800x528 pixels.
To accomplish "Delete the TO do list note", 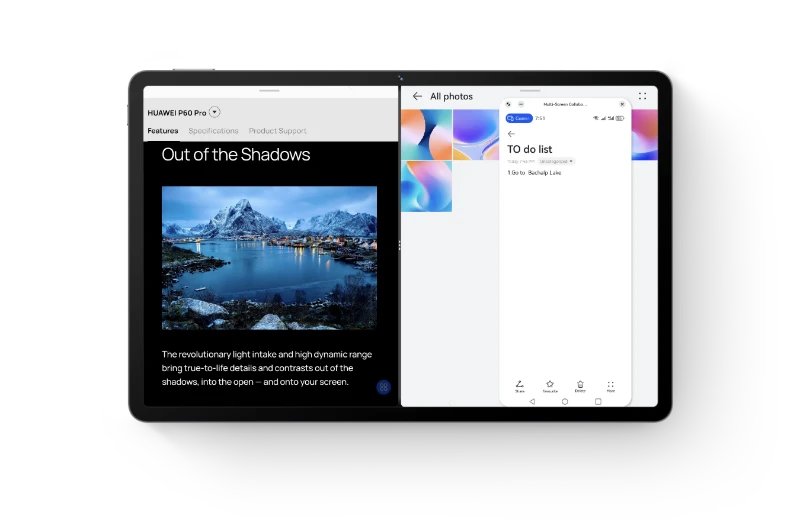I will pos(580,385).
